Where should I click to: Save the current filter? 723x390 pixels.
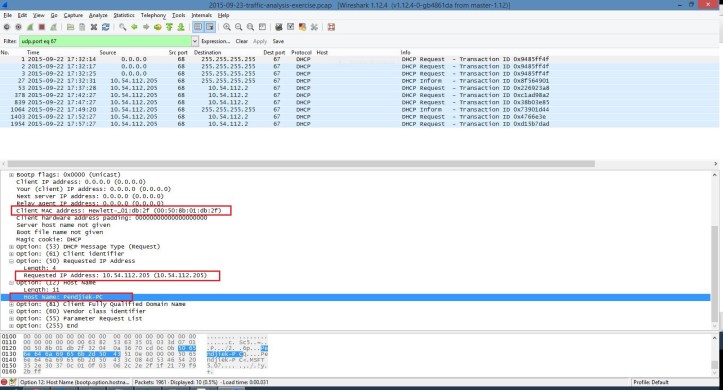point(278,41)
